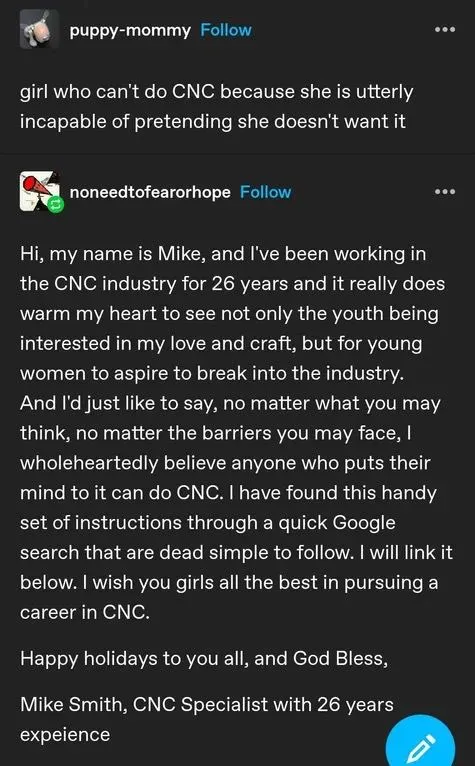
Task: Select puppy-mommy's post text about CNC
Action: tap(216, 106)
